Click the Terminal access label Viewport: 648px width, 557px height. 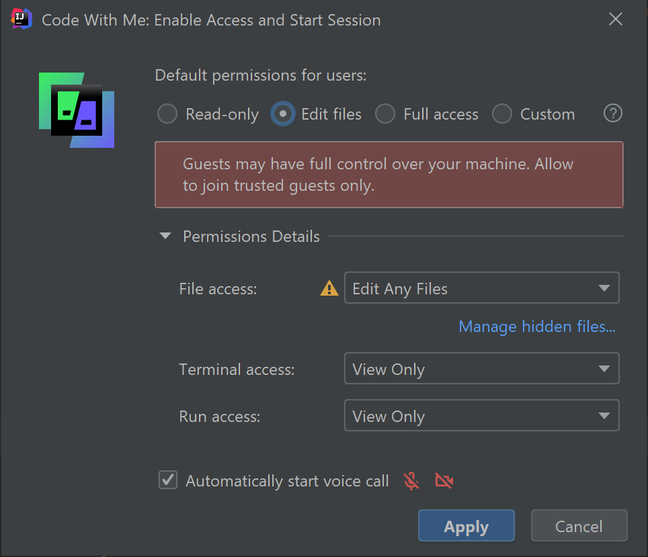click(237, 369)
